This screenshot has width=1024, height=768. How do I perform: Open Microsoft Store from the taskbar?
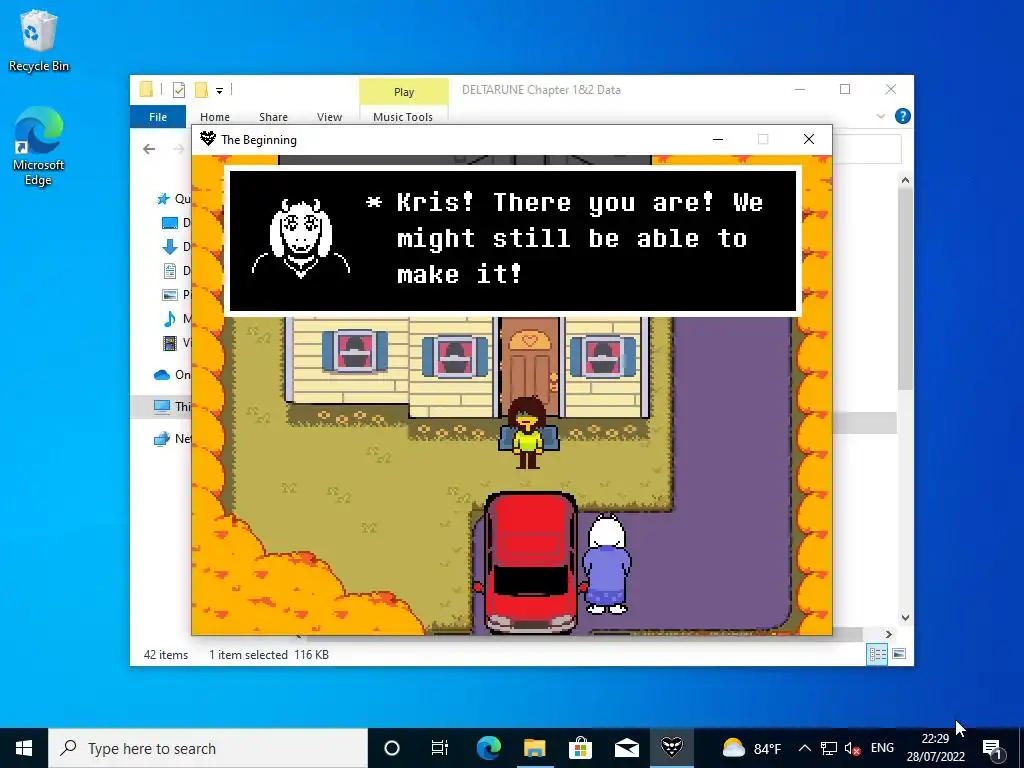click(x=580, y=748)
